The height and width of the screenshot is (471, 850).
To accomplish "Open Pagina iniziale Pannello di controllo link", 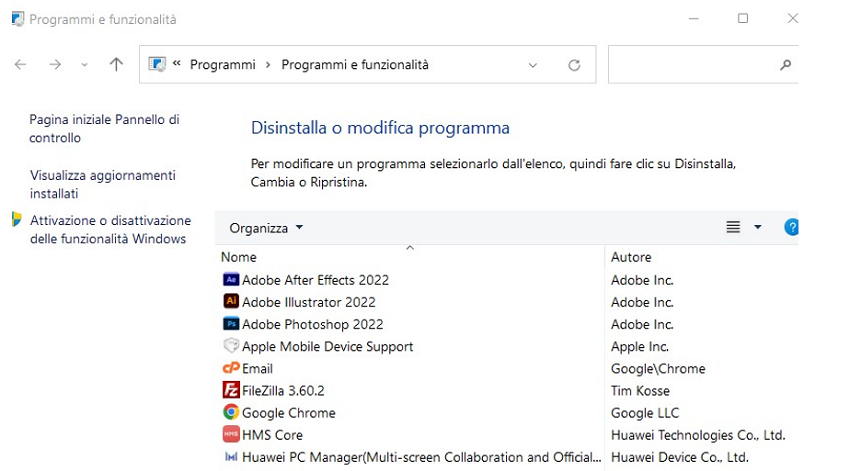I will (105, 128).
